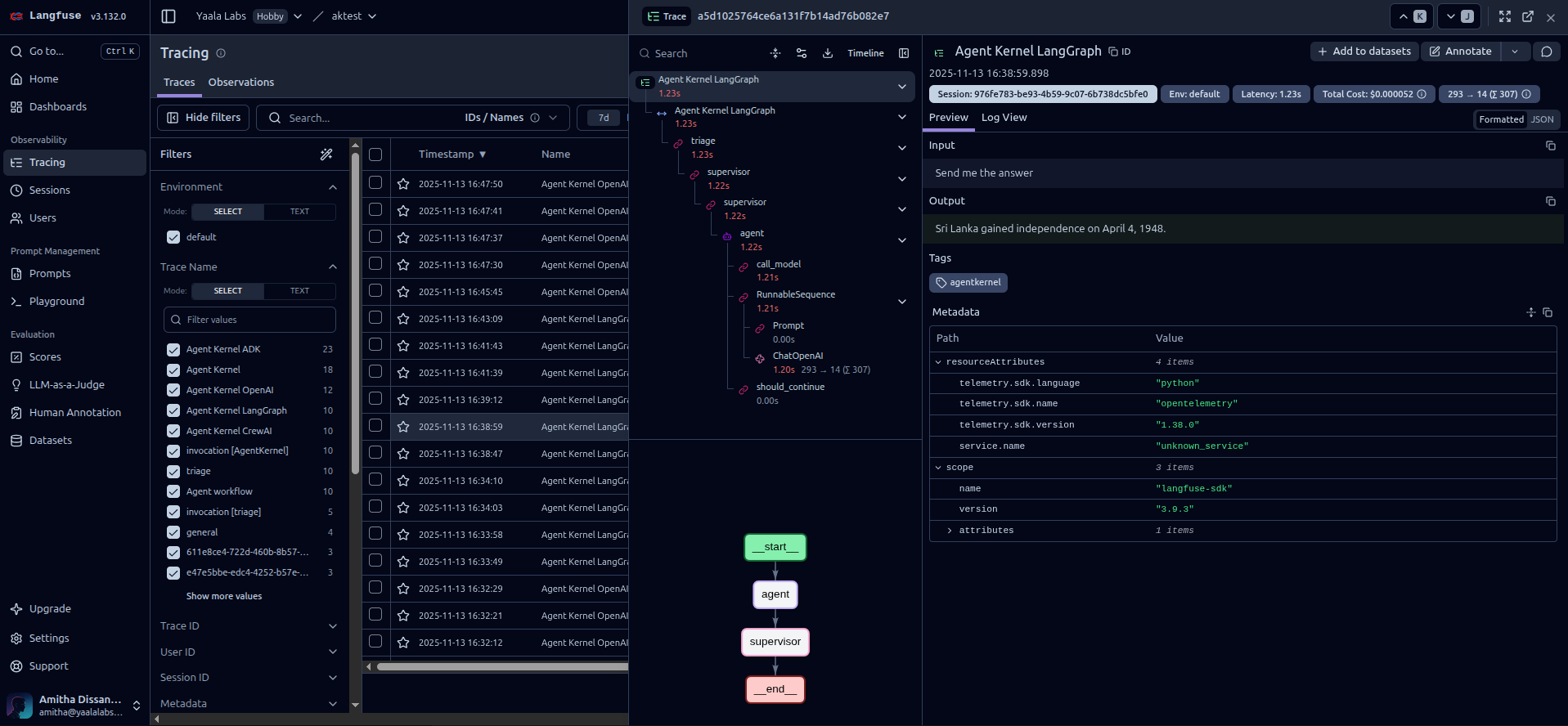
Task: Toggle the default environment checkbox
Action: pos(173,237)
